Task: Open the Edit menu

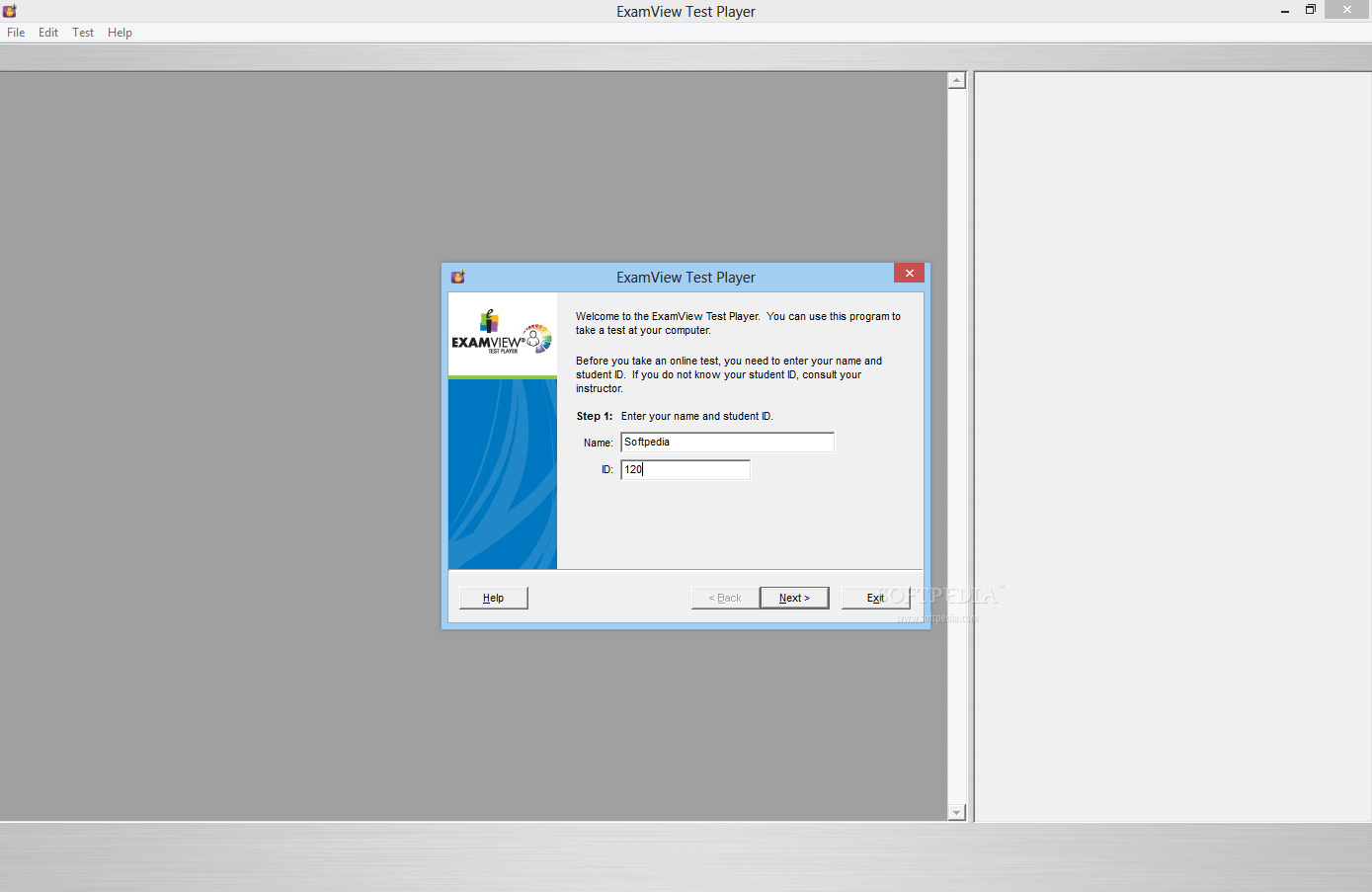Action: point(48,33)
